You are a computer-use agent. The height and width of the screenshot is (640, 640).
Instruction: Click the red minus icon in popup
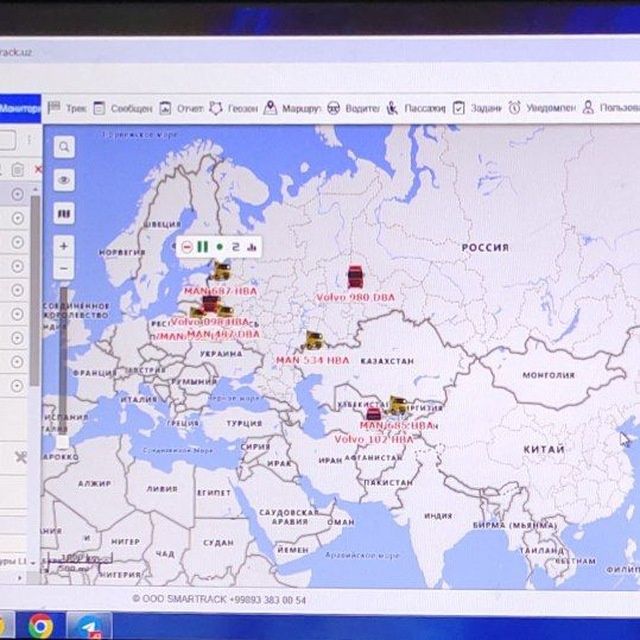[187, 247]
